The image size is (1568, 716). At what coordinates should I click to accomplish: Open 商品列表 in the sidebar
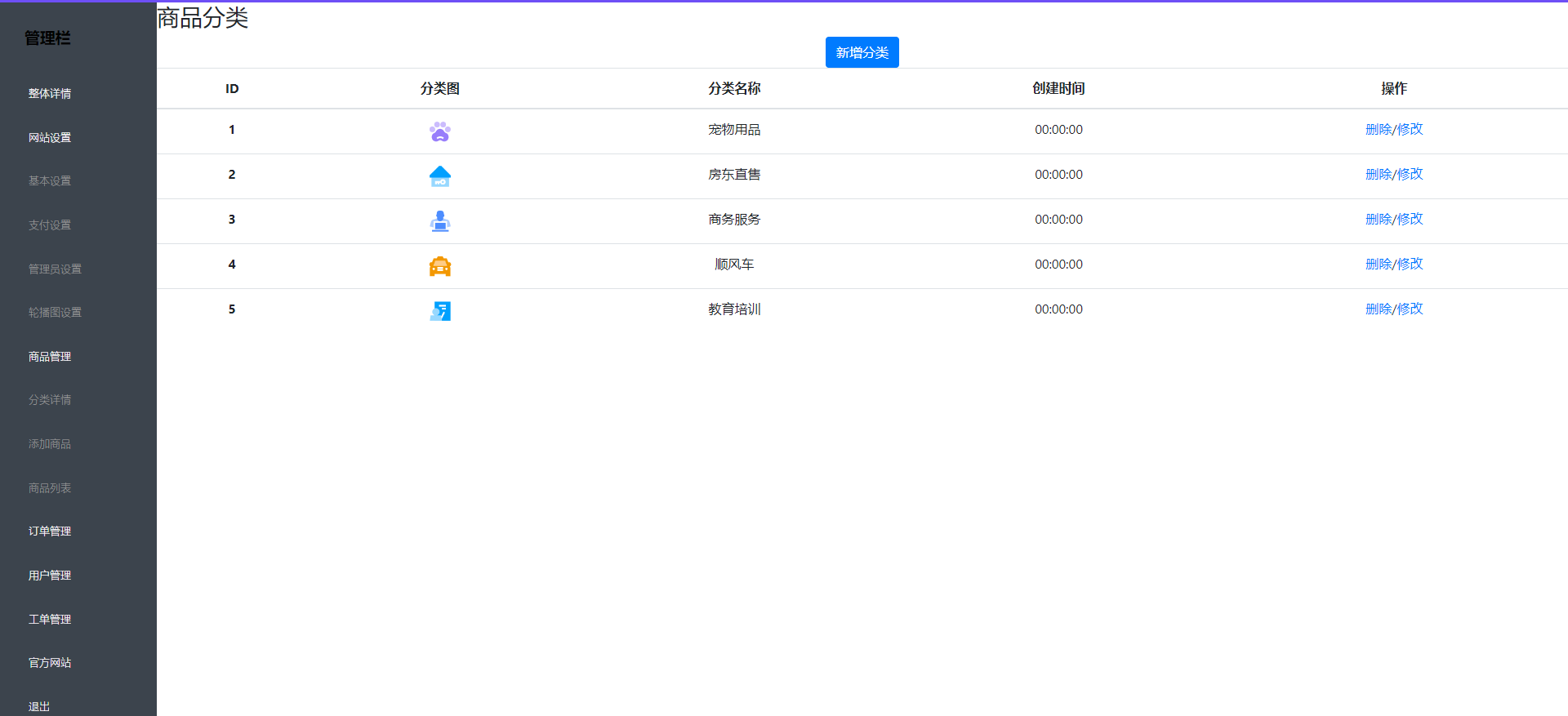50,488
